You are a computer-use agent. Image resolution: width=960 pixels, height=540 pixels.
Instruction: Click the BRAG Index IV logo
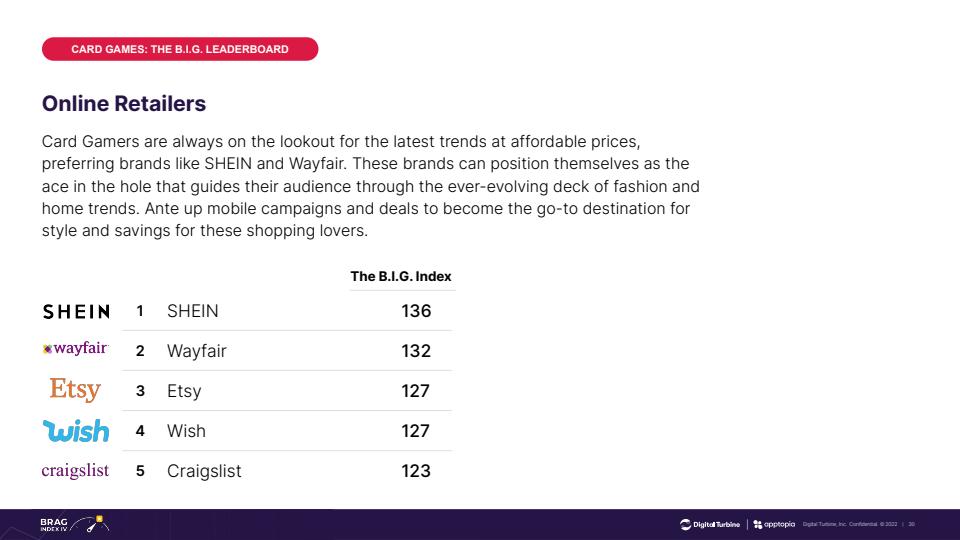tap(54, 524)
